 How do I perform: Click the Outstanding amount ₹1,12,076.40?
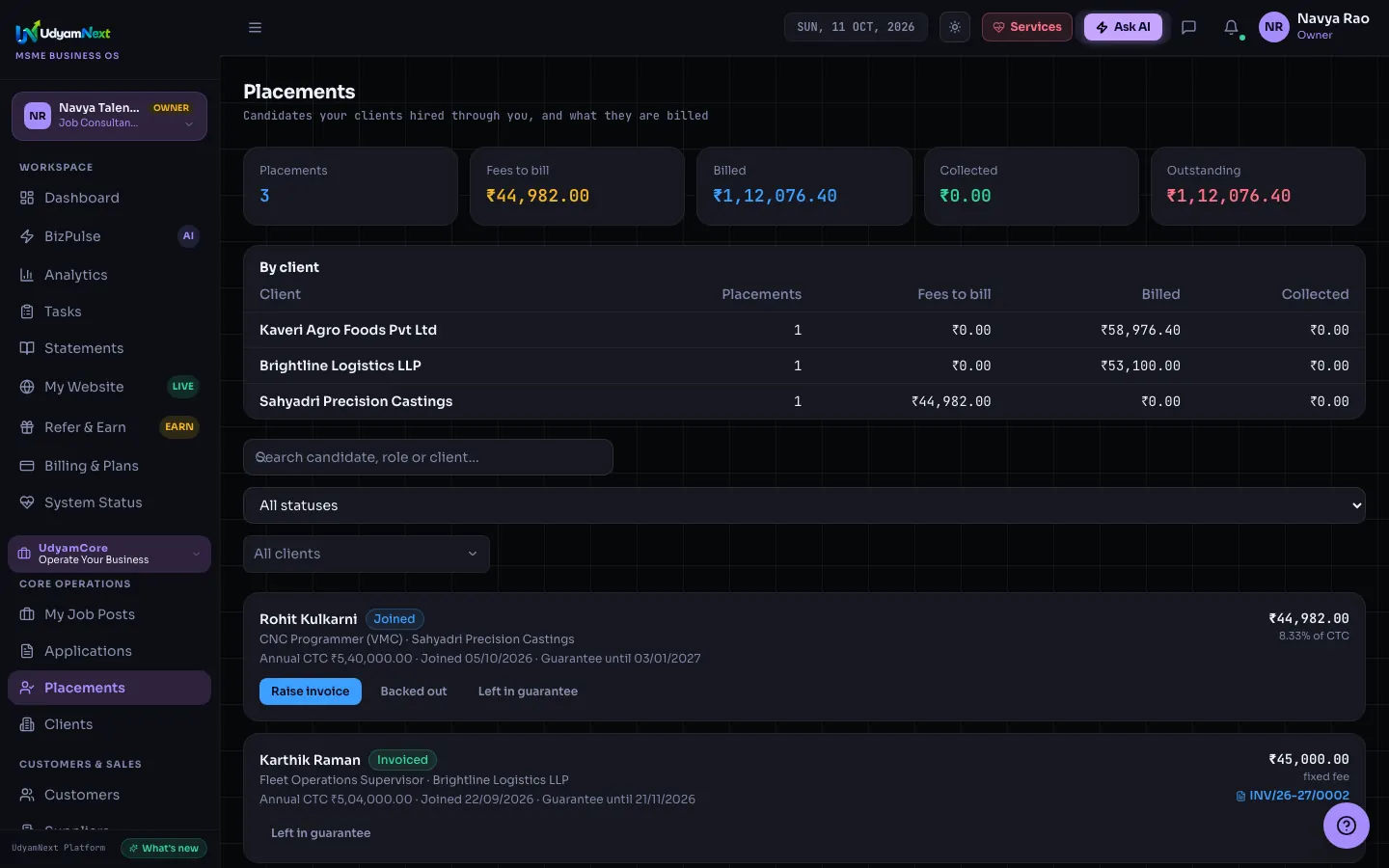tap(1229, 196)
